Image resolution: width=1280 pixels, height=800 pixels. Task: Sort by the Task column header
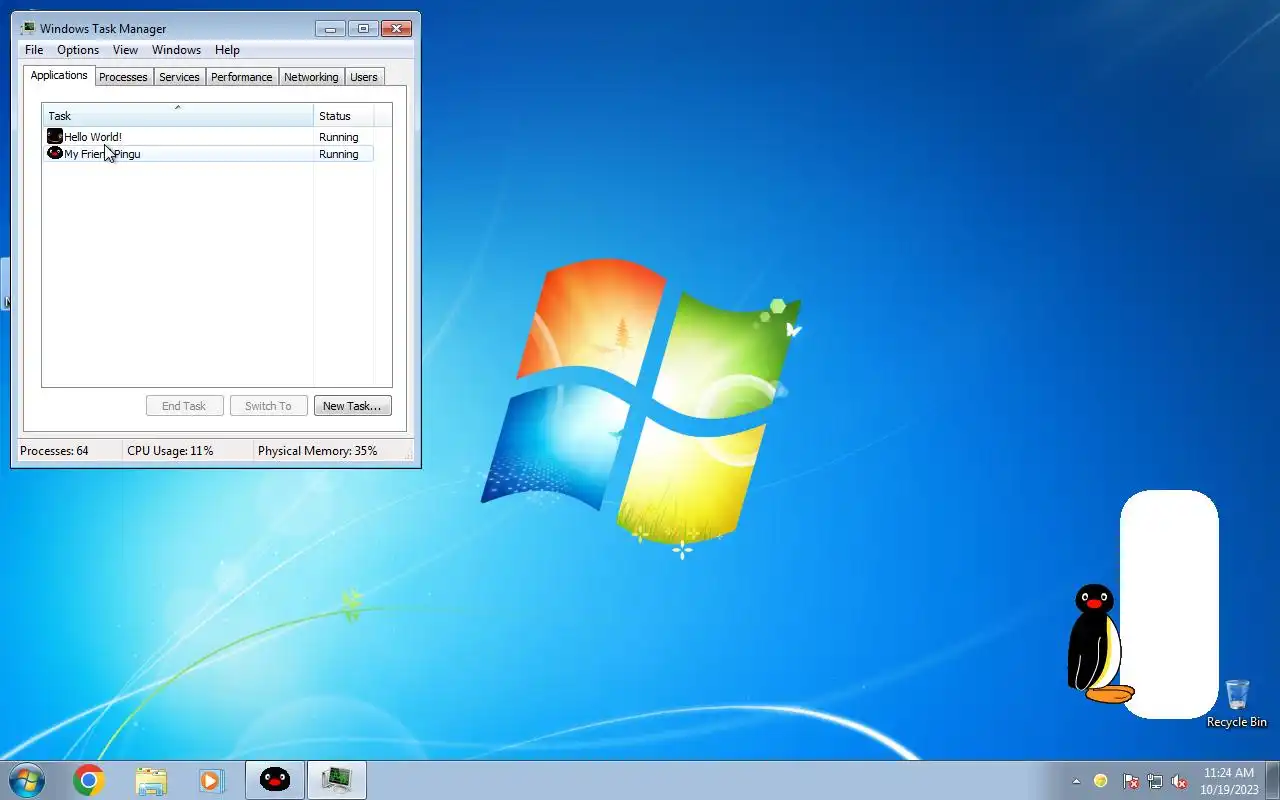[x=178, y=115]
